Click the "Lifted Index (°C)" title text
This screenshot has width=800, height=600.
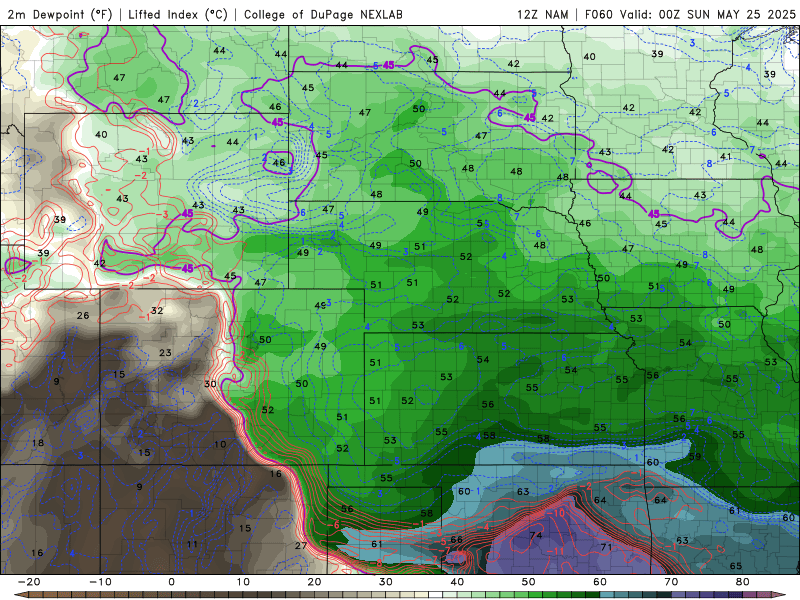pyautogui.click(x=178, y=14)
